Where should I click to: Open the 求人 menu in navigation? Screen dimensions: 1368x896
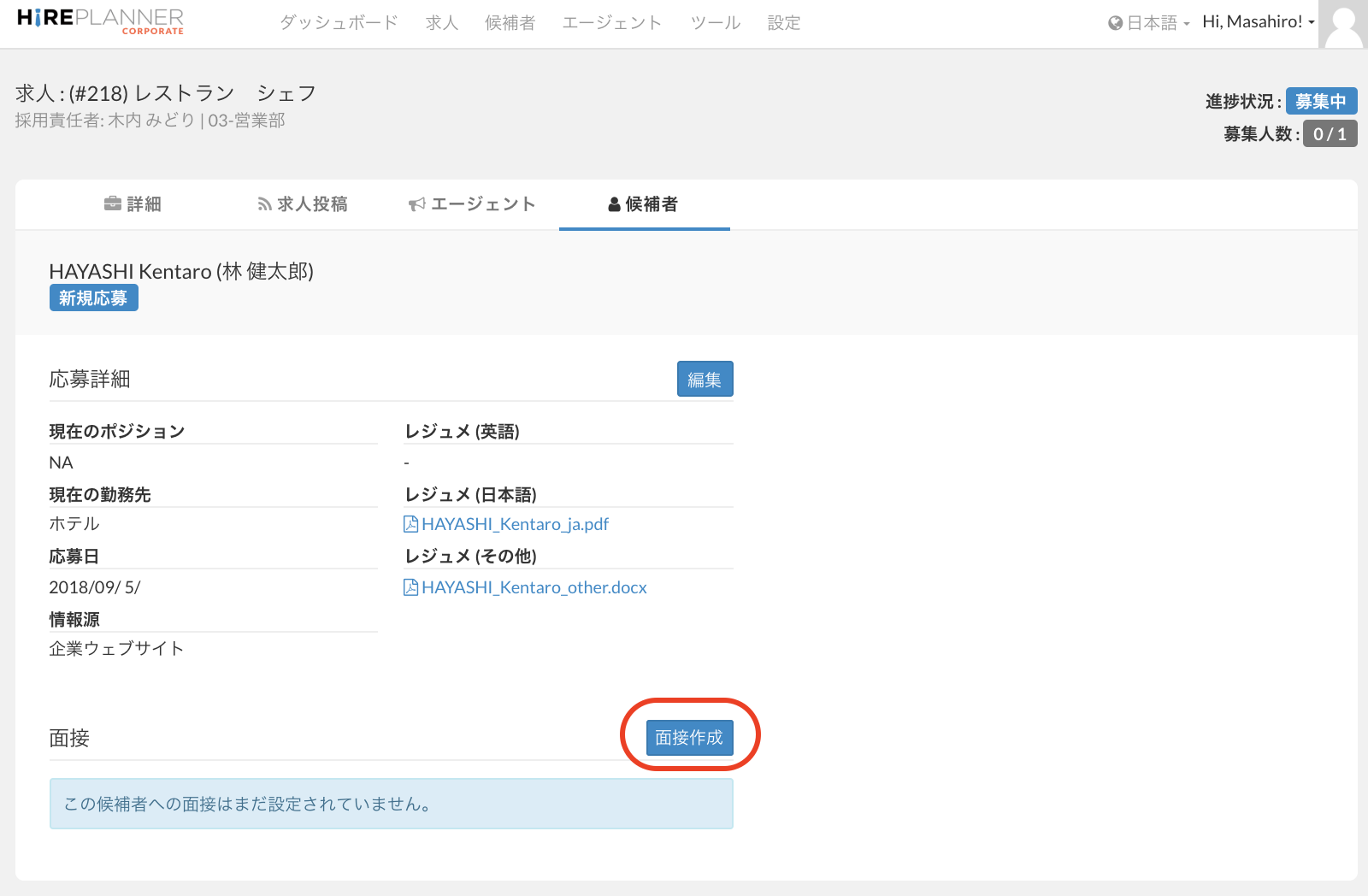pos(442,23)
